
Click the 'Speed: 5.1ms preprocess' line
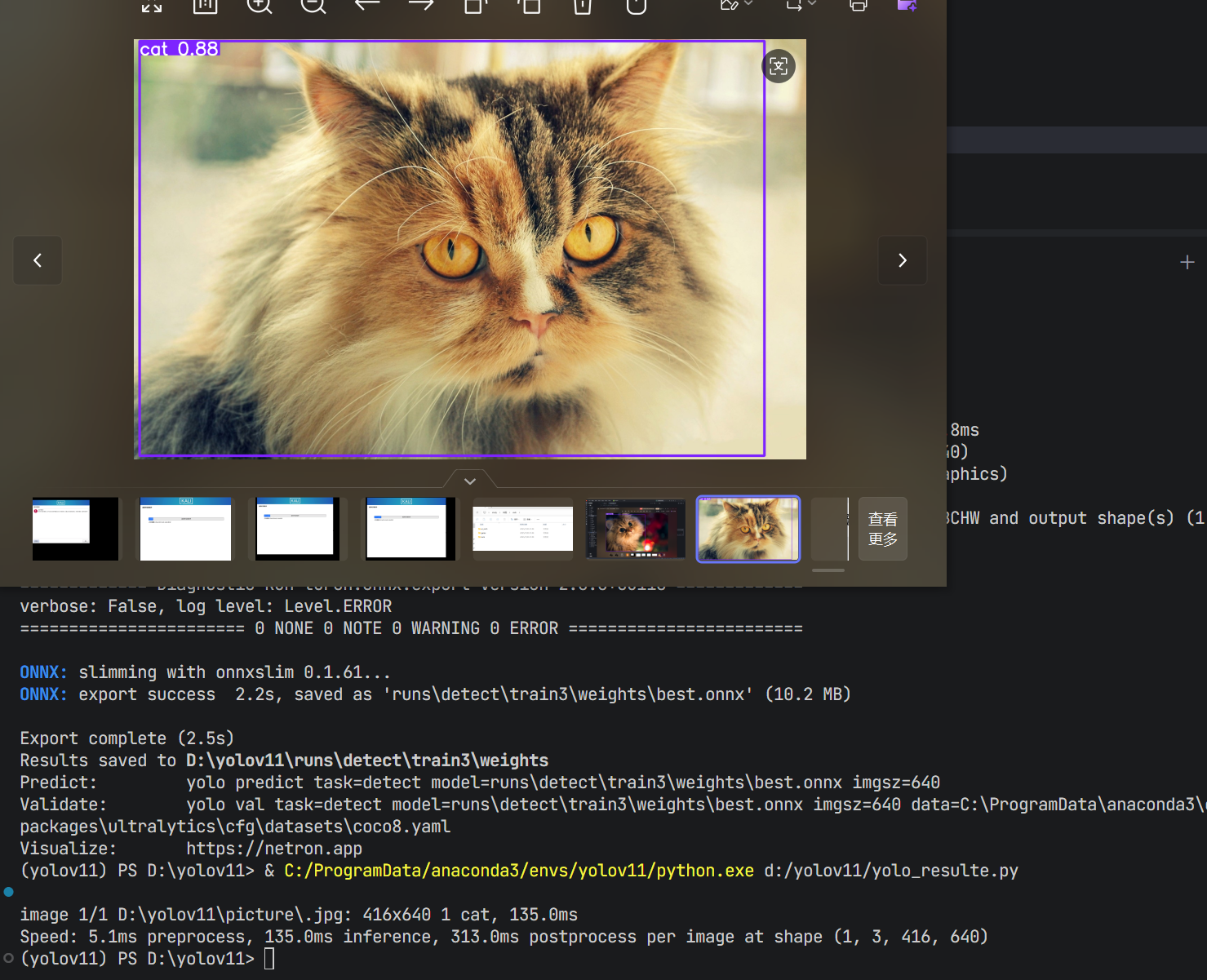pos(504,937)
